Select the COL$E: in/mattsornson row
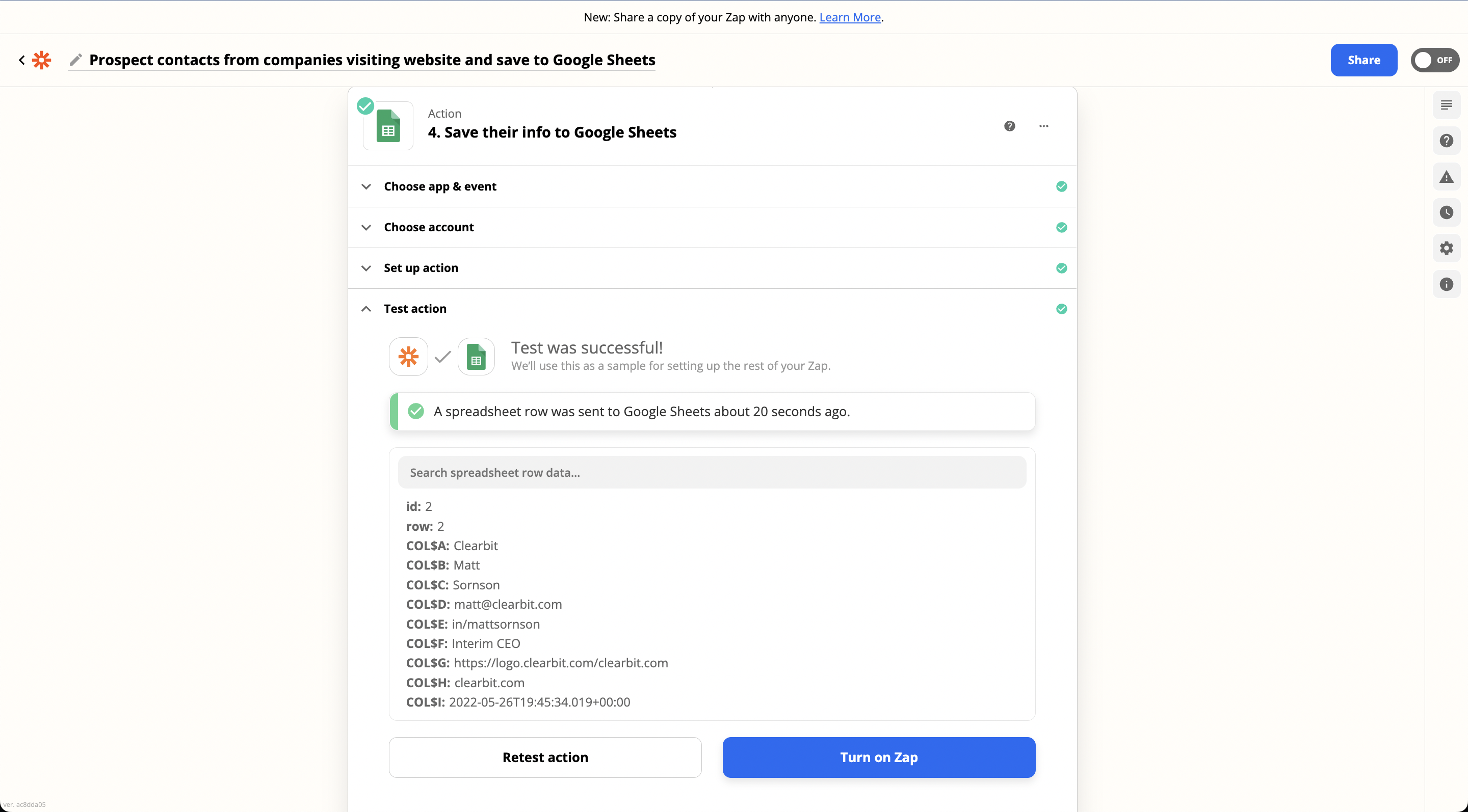 tap(473, 624)
